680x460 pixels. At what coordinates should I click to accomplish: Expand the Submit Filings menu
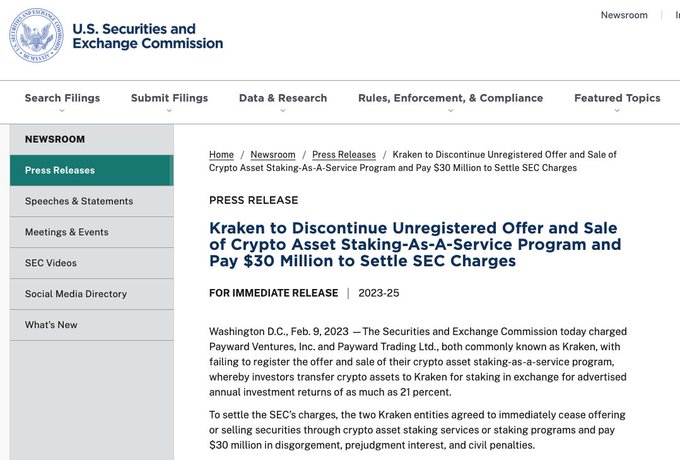[169, 98]
